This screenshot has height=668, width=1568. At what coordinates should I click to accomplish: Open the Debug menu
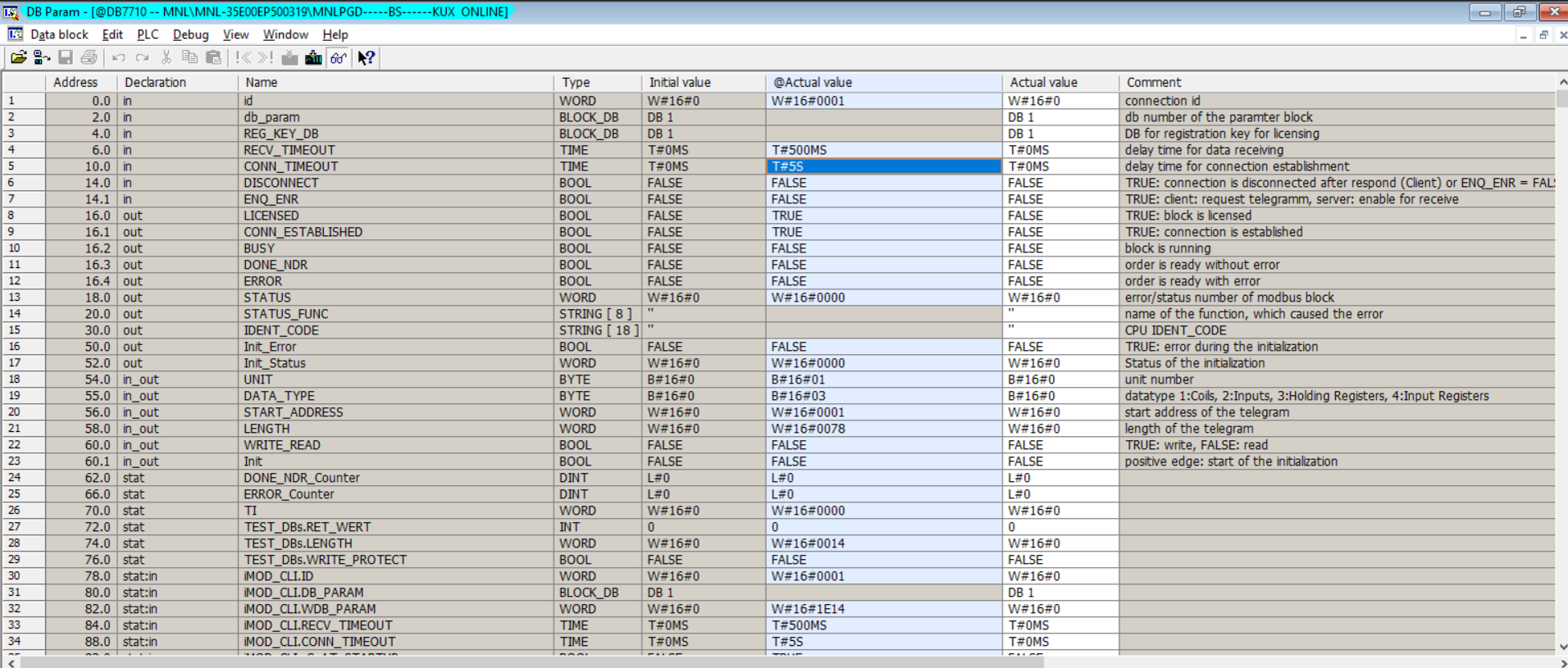(x=190, y=34)
